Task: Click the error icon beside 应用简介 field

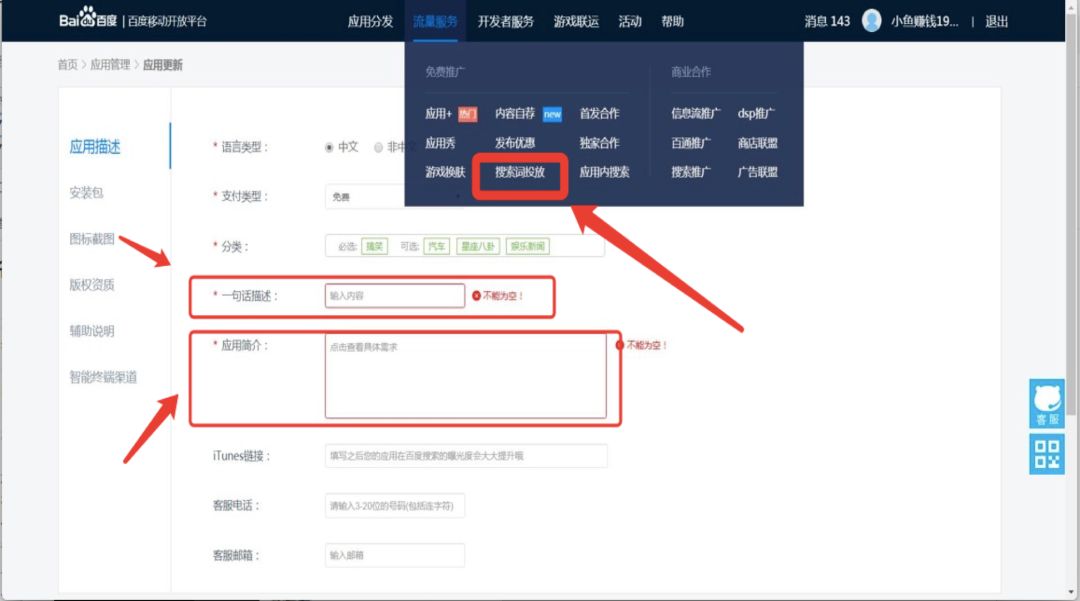Action: click(620, 345)
